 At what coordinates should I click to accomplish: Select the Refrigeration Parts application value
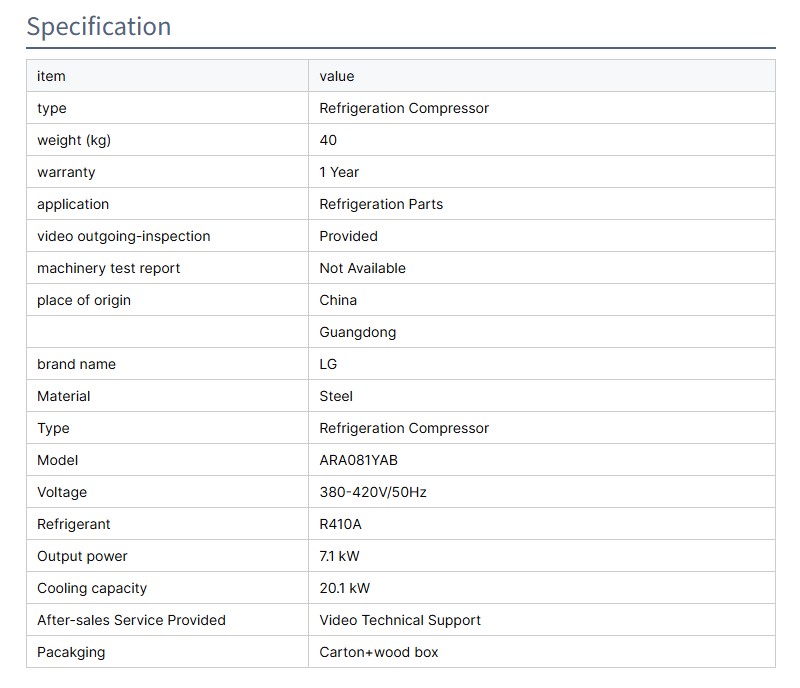(381, 204)
